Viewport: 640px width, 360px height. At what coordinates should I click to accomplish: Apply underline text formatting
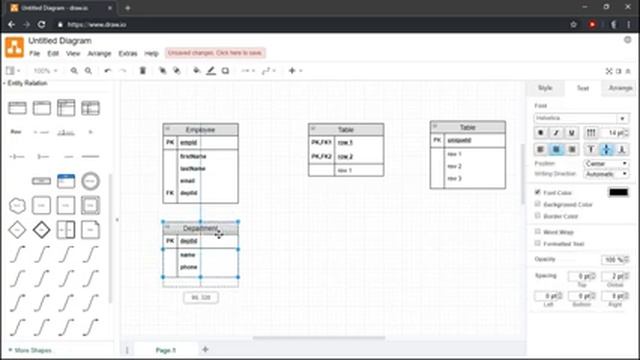point(571,133)
